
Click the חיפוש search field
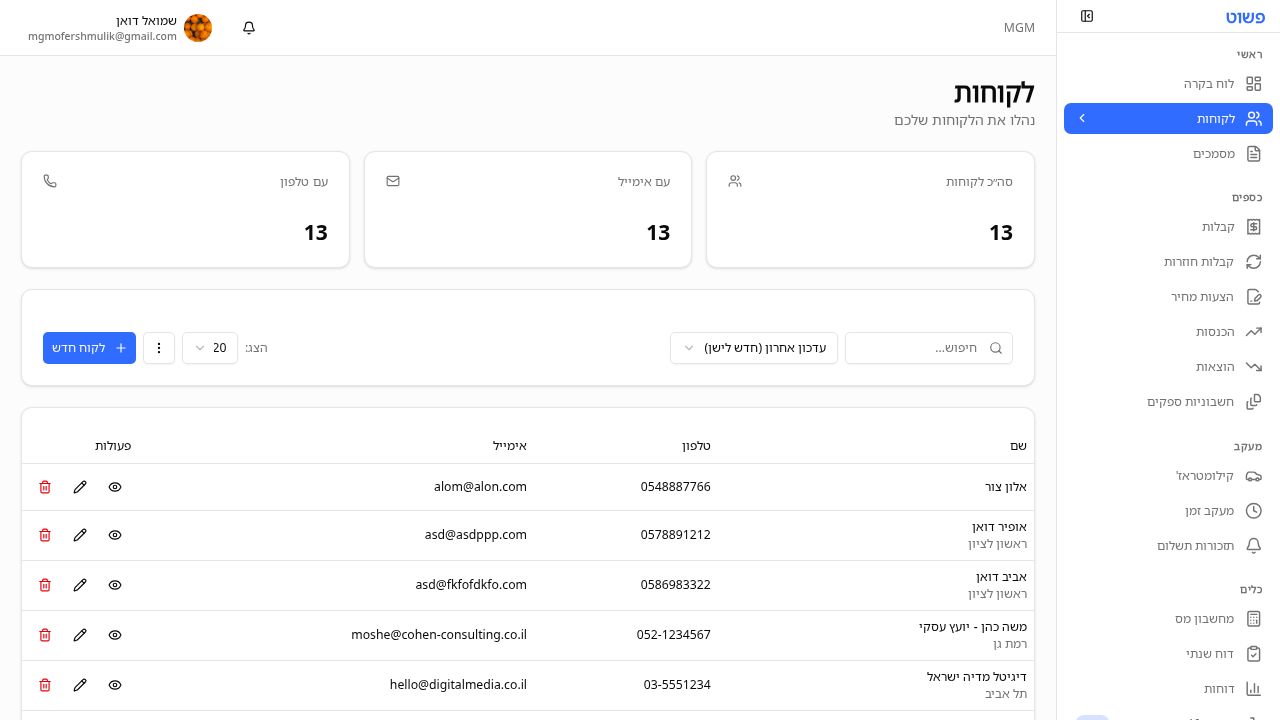tap(928, 347)
